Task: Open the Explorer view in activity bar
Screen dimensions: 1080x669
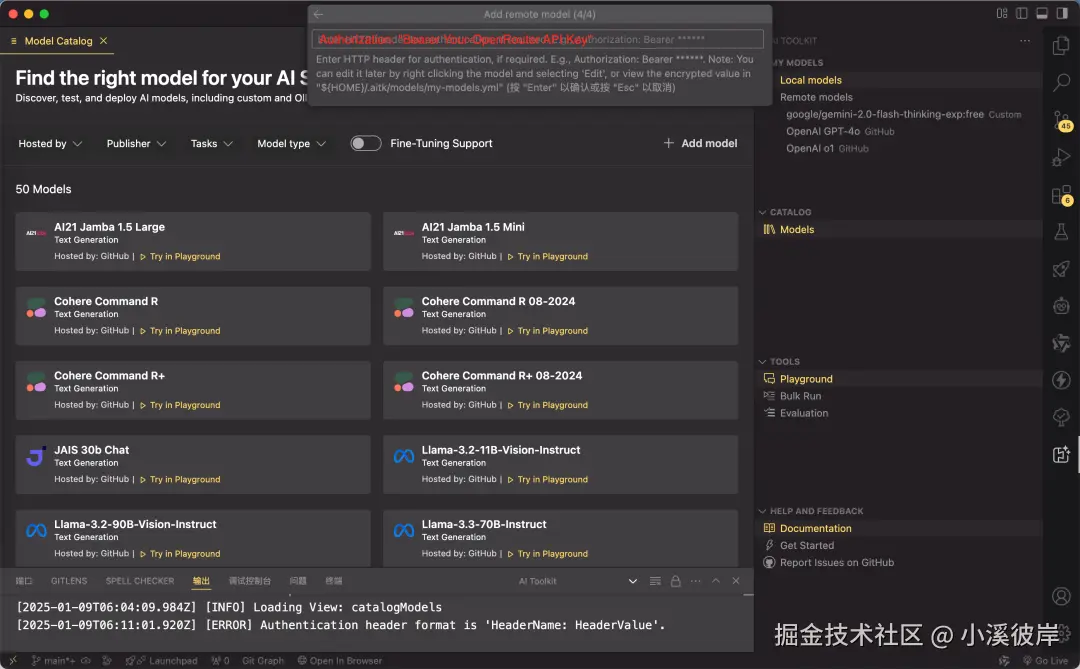Action: point(1061,45)
